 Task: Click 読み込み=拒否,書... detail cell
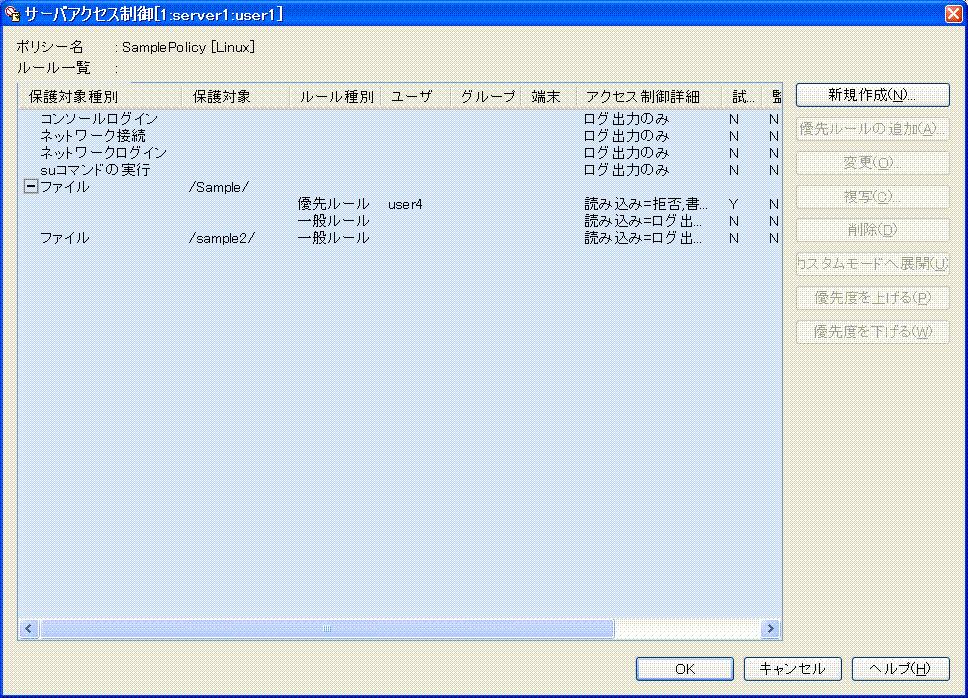point(646,204)
